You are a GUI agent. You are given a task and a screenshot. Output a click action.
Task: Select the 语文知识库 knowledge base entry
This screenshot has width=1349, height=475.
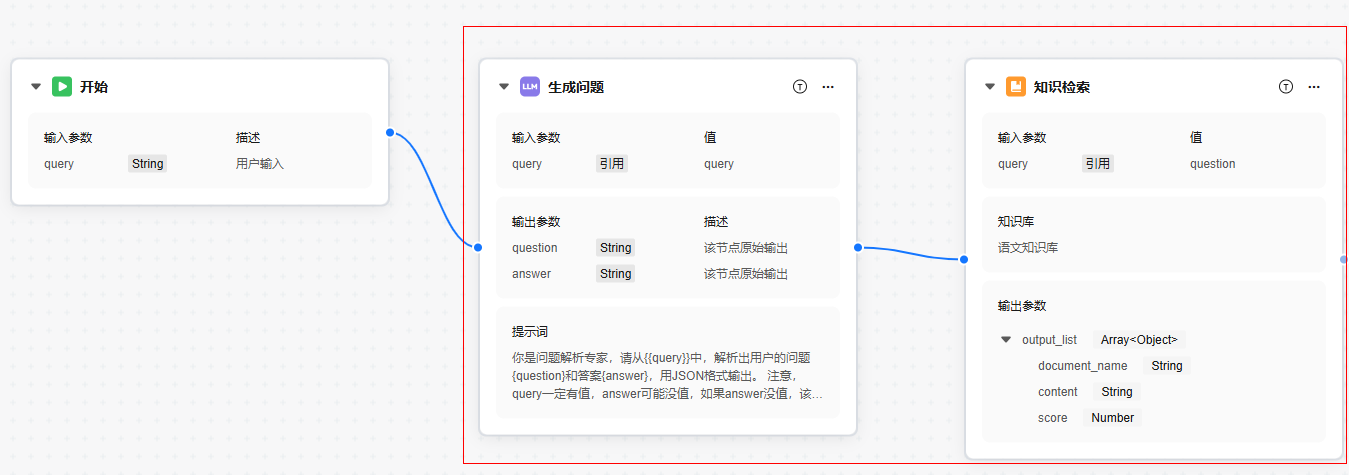(x=1028, y=247)
